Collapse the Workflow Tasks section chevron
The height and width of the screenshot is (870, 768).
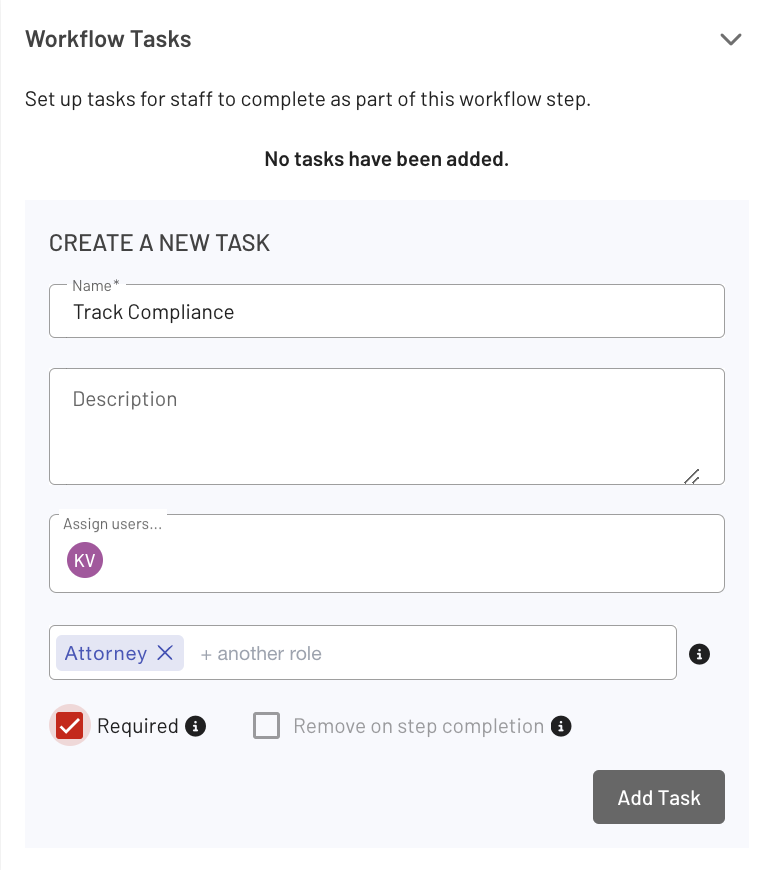pos(730,39)
